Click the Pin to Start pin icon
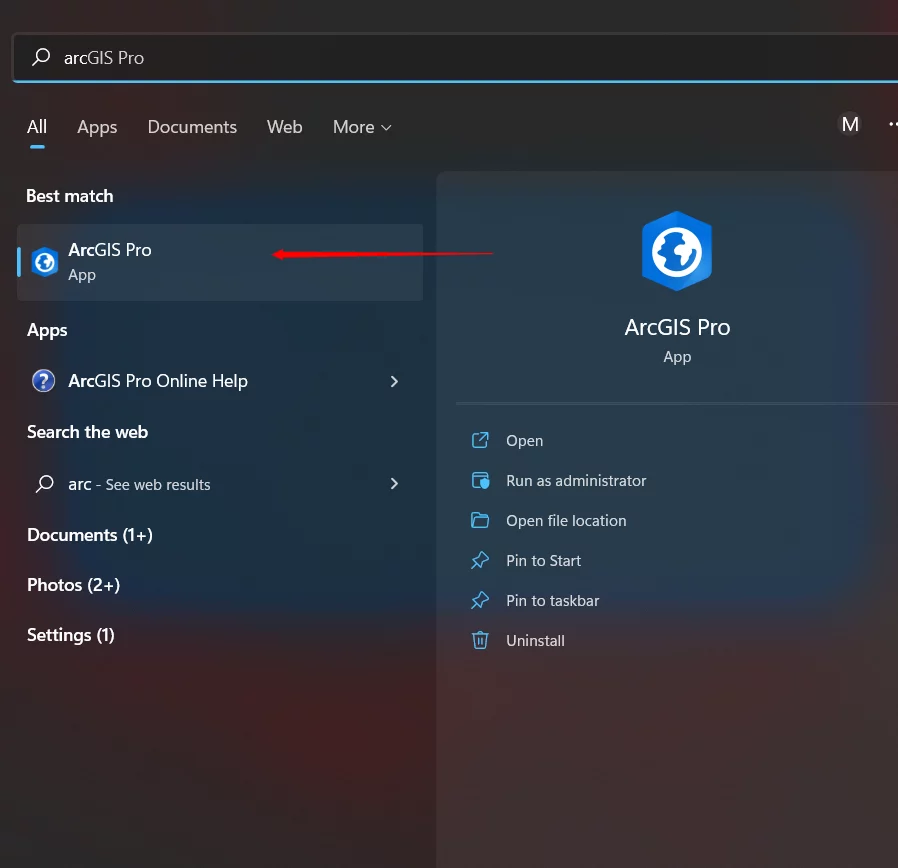The image size is (898, 868). (480, 560)
